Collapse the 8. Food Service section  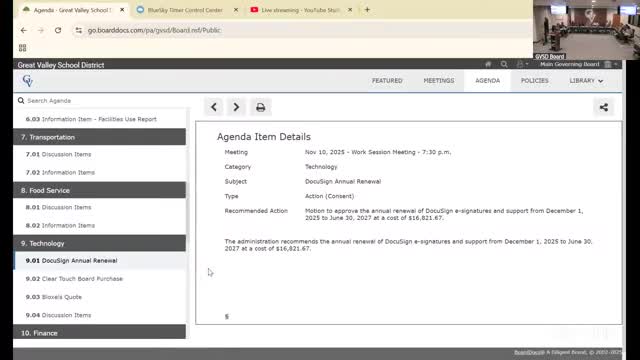pyautogui.click(x=99, y=190)
